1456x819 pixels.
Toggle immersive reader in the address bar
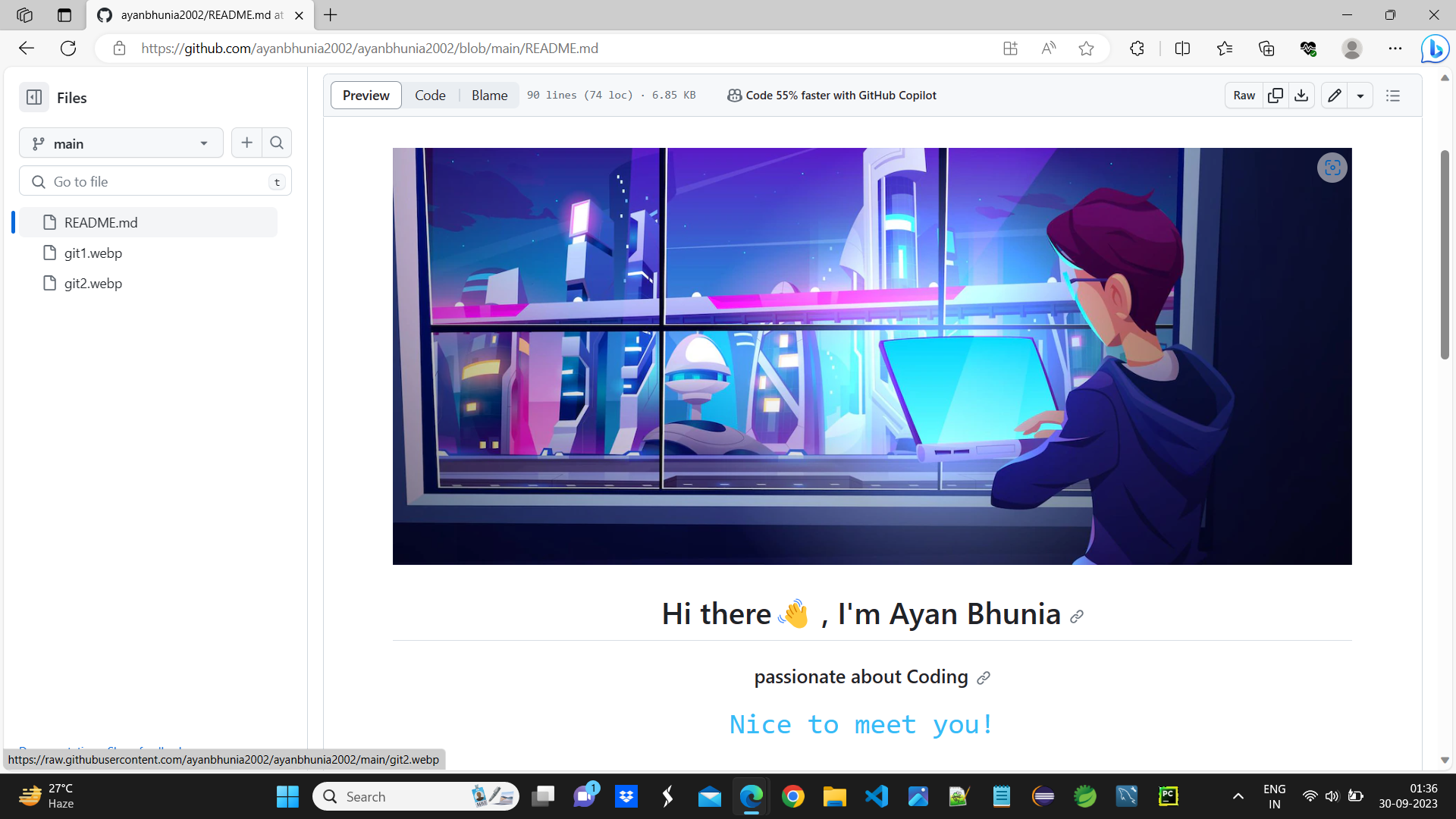click(x=1048, y=48)
